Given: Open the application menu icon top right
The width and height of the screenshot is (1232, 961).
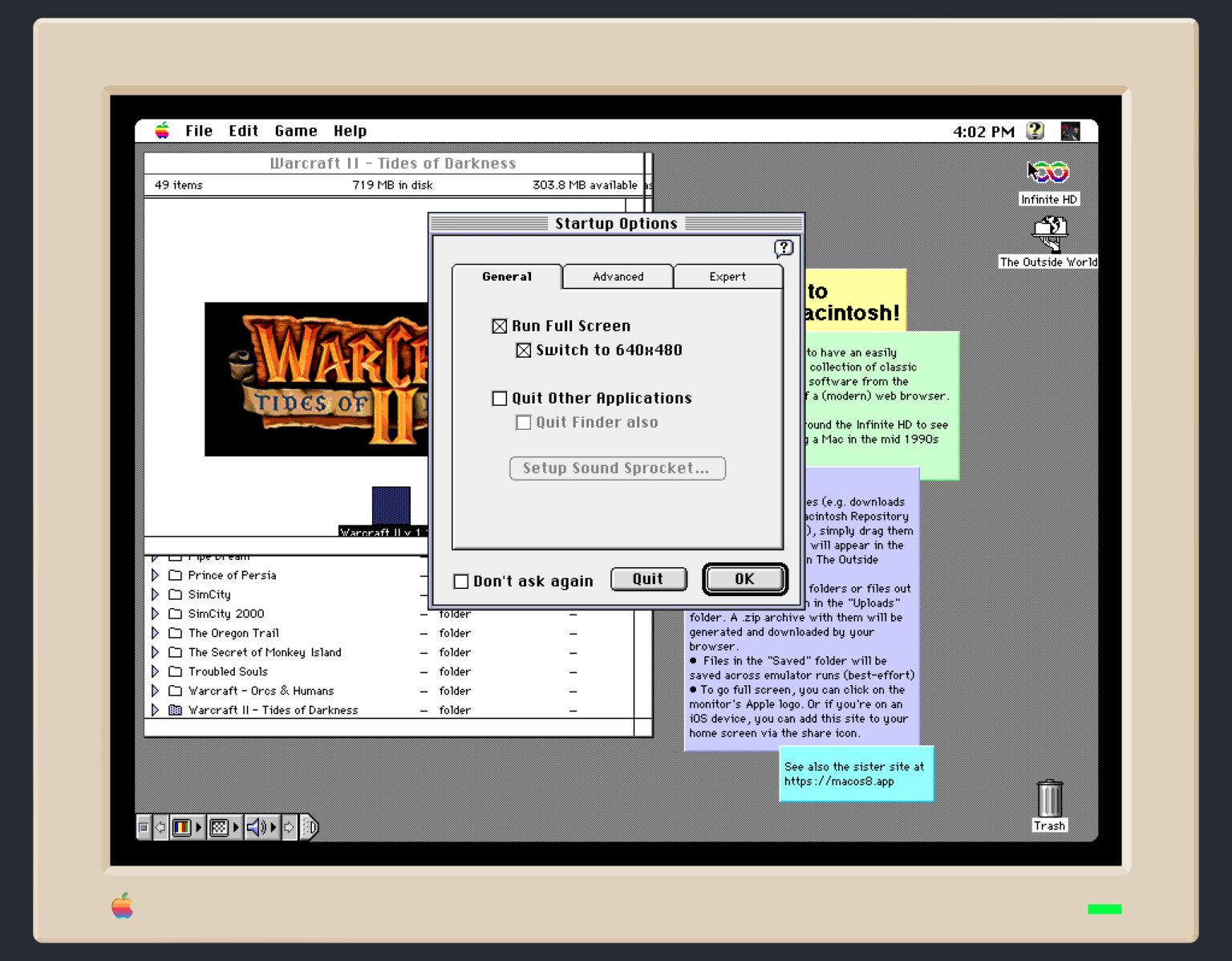Looking at the screenshot, I should click(x=1070, y=130).
